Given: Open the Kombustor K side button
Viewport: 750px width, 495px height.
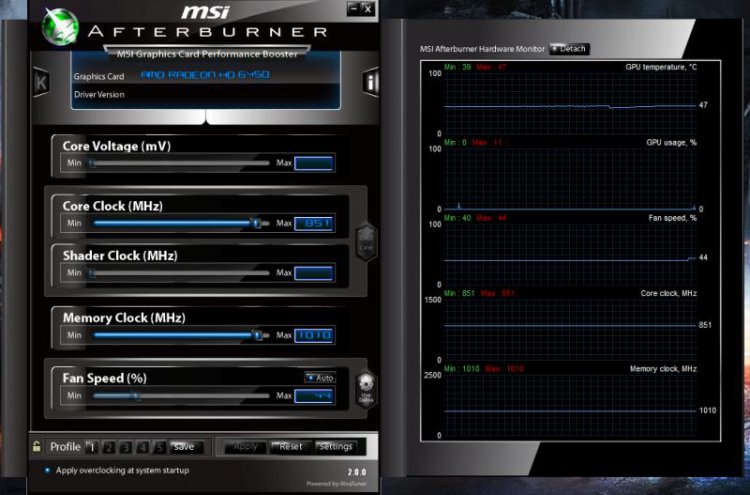Looking at the screenshot, I should click(x=41, y=82).
